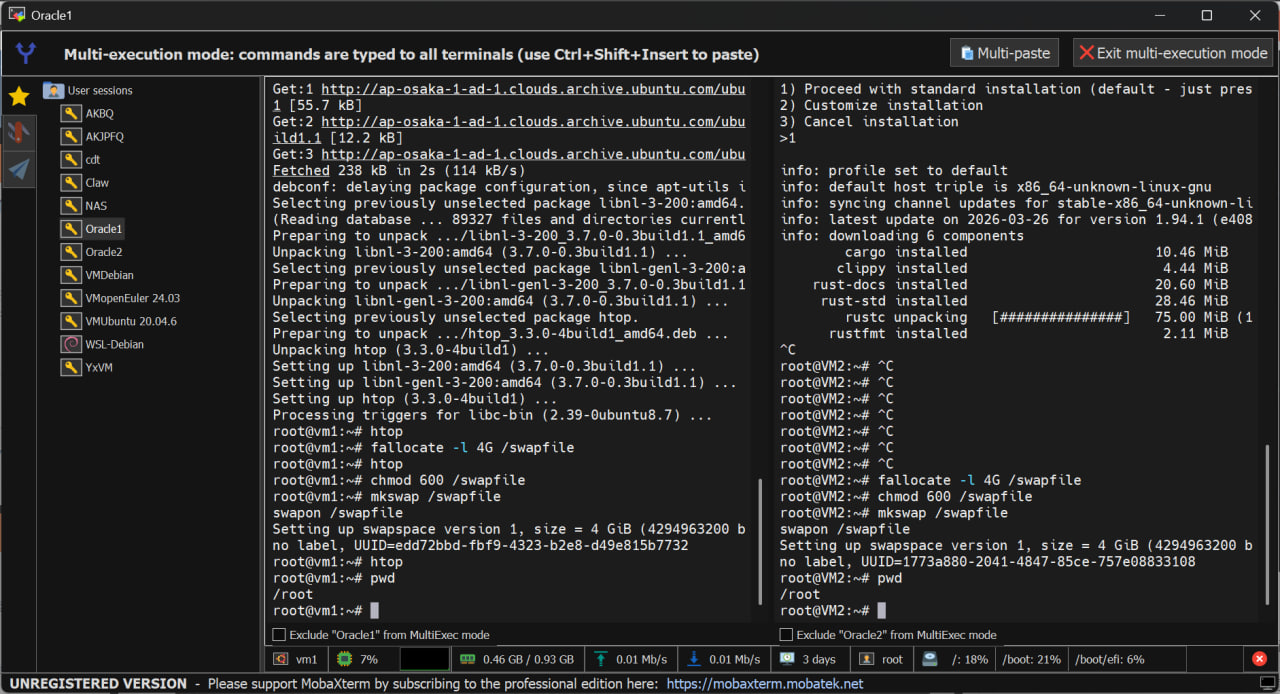Viewport: 1280px width, 694px height.
Task: Open the mobaxterm.mobatek.net link
Action: pyautogui.click(x=764, y=684)
